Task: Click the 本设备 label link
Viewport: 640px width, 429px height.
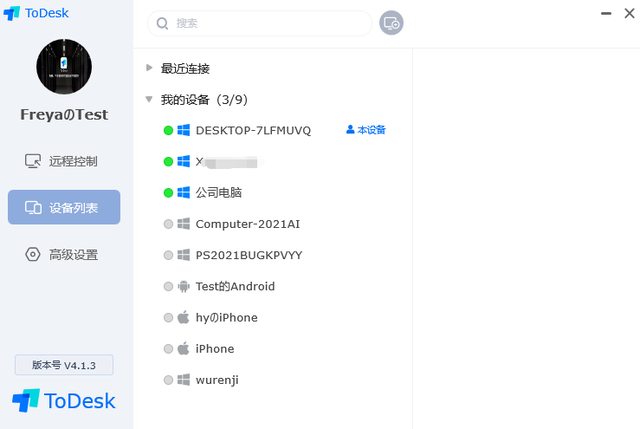Action: coord(366,130)
